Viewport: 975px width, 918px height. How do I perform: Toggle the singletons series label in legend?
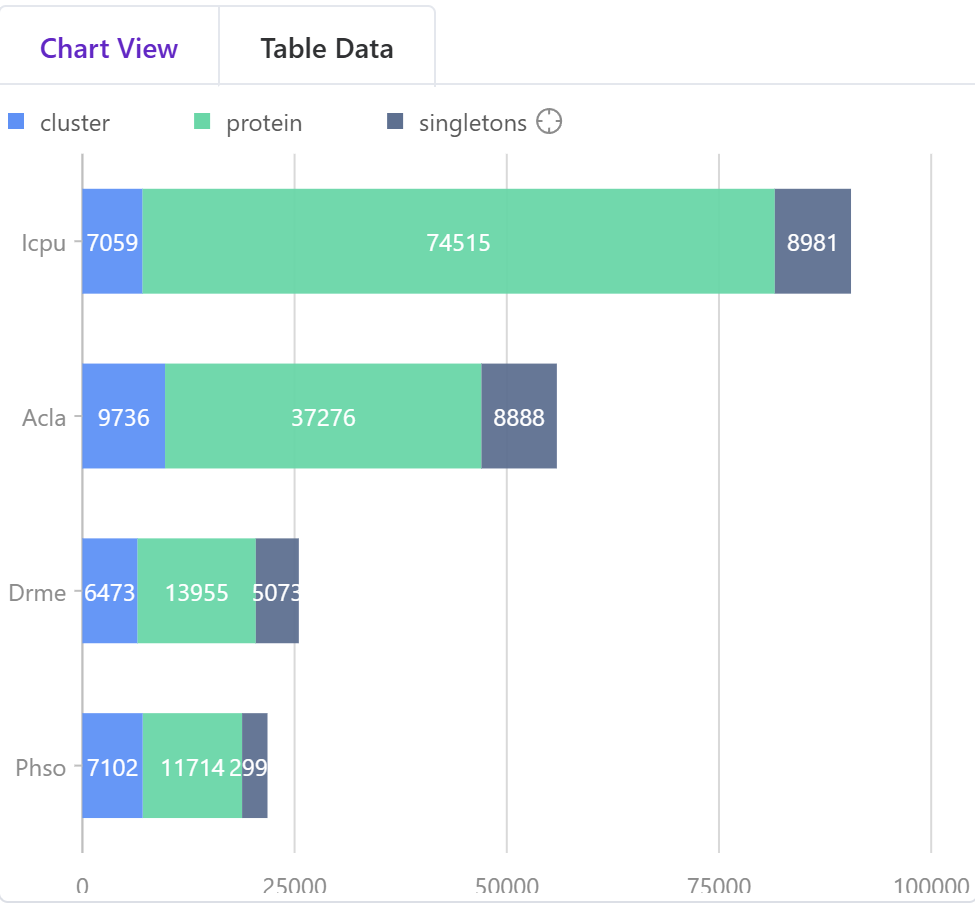[x=472, y=123]
